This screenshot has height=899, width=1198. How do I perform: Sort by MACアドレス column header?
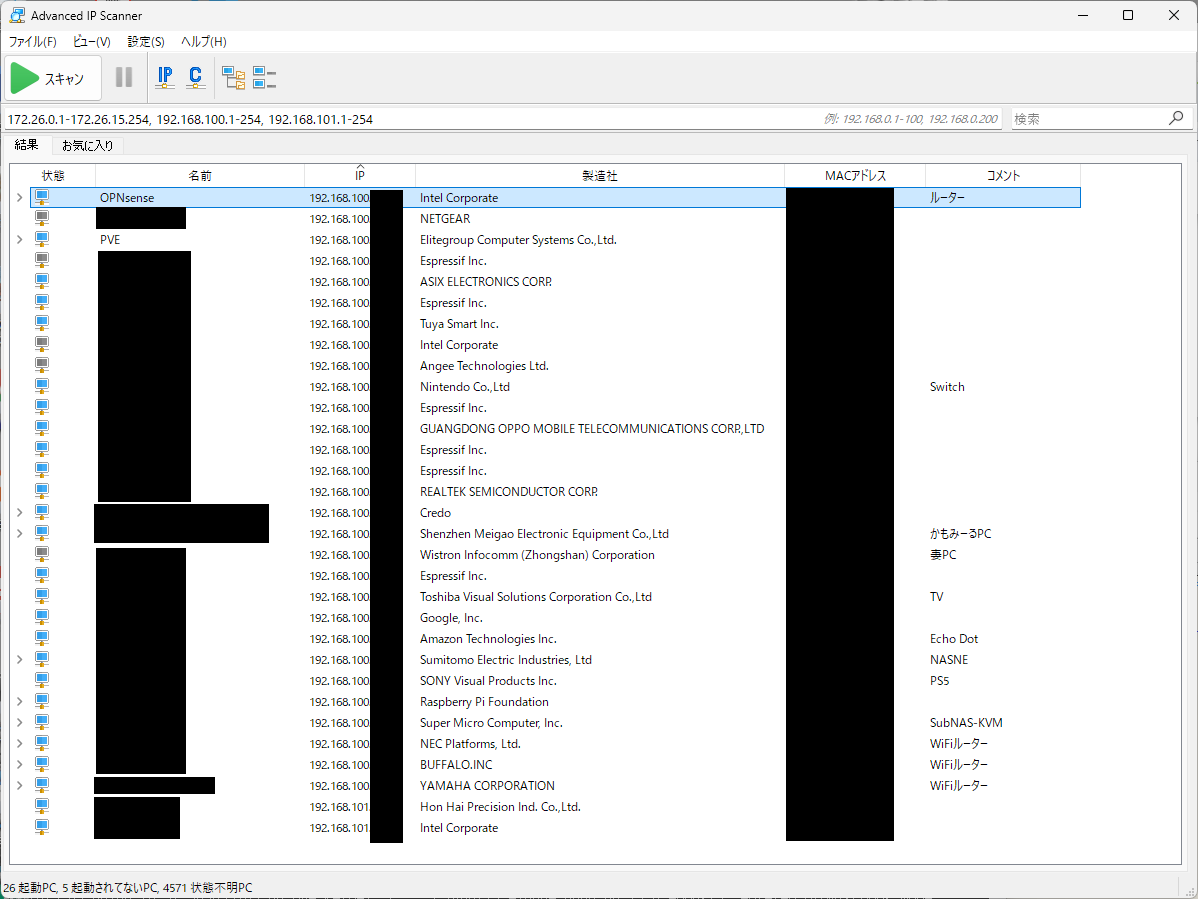855,176
